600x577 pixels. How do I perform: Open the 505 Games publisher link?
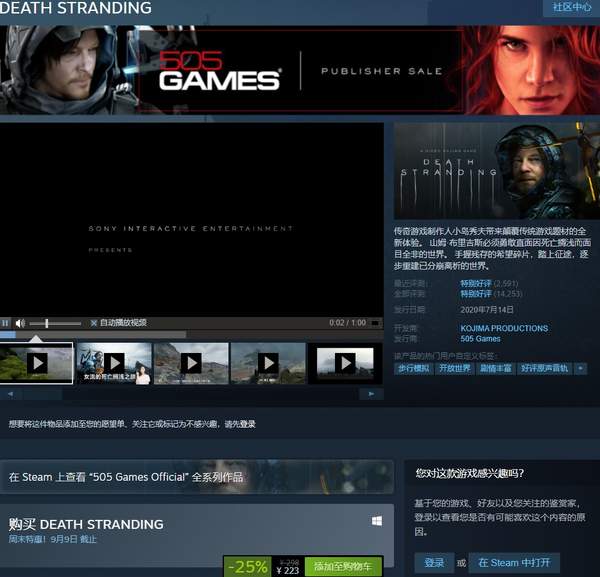tap(480, 339)
